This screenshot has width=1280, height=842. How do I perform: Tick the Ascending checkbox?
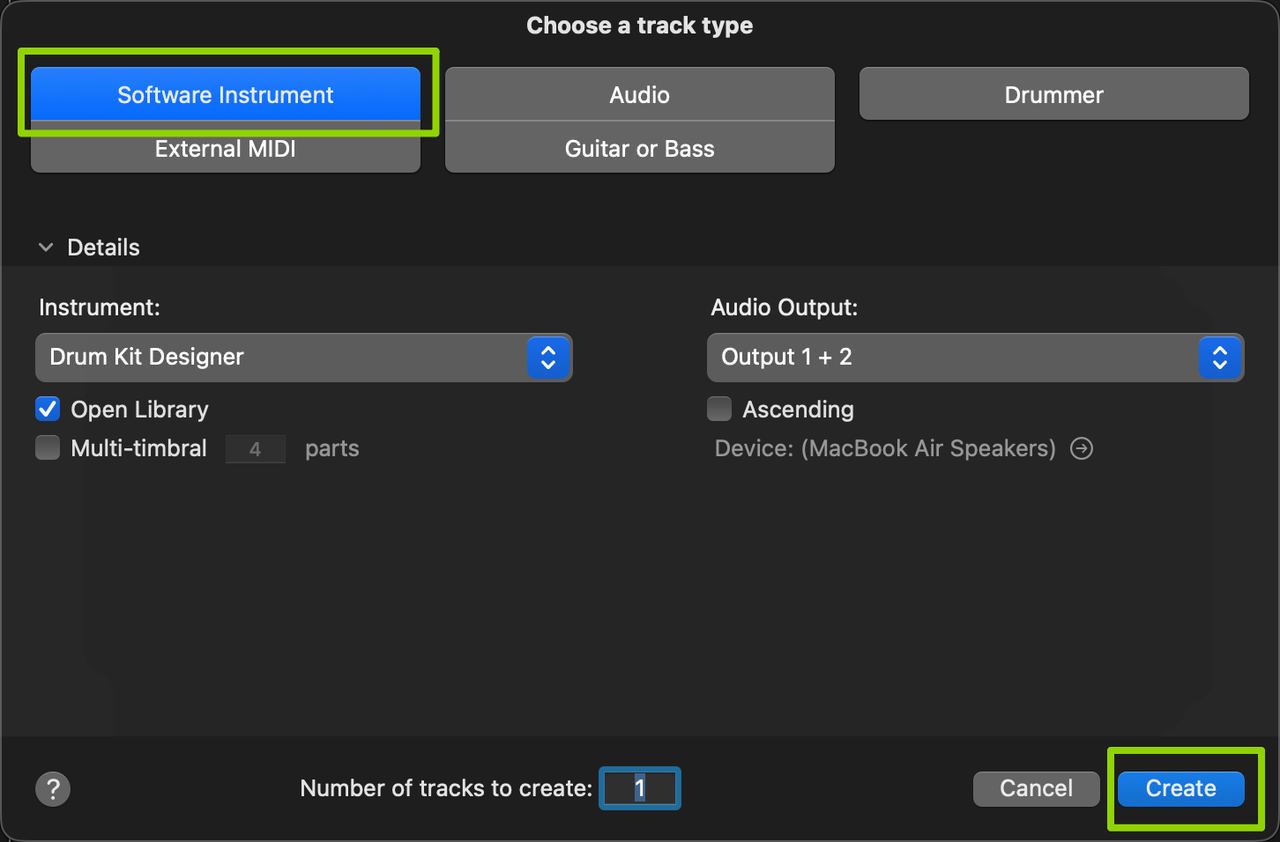(719, 409)
